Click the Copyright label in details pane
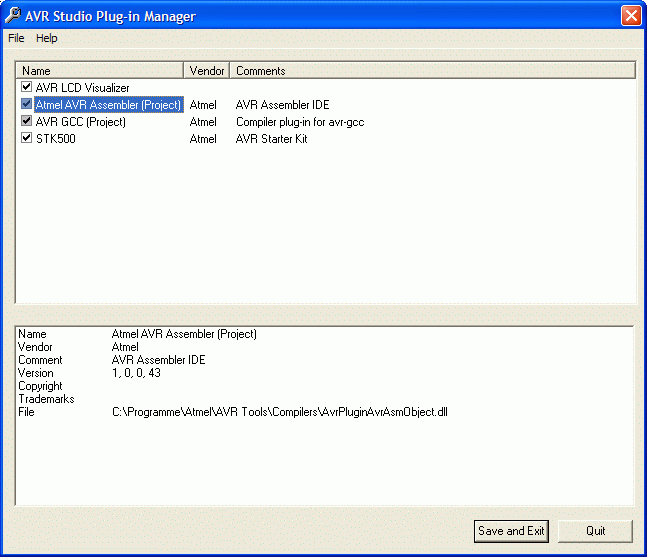This screenshot has width=647, height=557. tap(40, 386)
